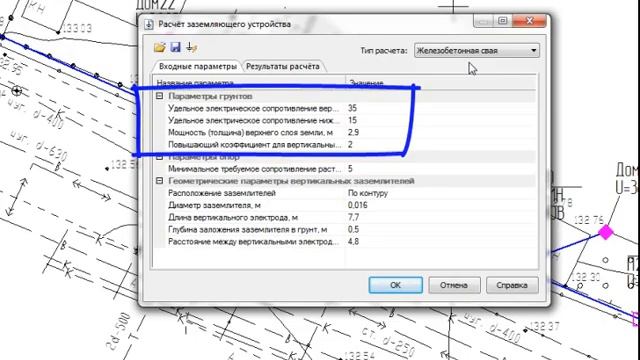
Task: Close the Расчёт заземляющего устройства dialog
Action: click(x=529, y=20)
